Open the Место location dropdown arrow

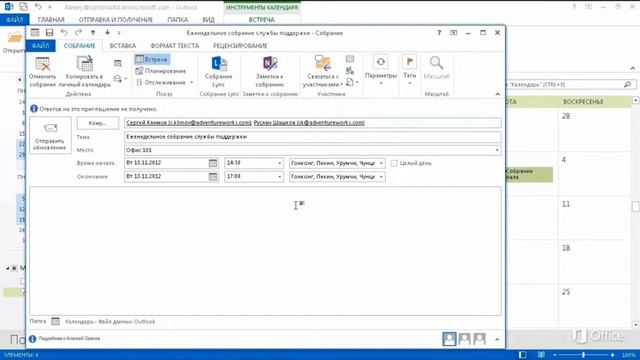point(497,150)
